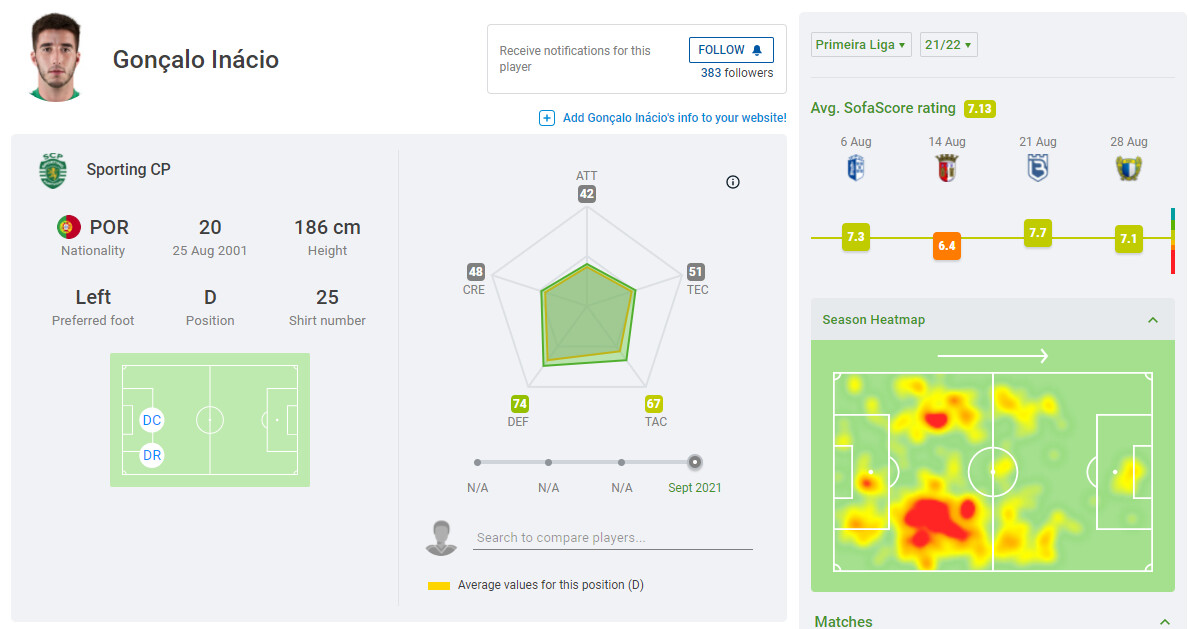This screenshot has width=1188, height=629.
Task: Select the Sept 2021 timeline point
Action: point(695,462)
